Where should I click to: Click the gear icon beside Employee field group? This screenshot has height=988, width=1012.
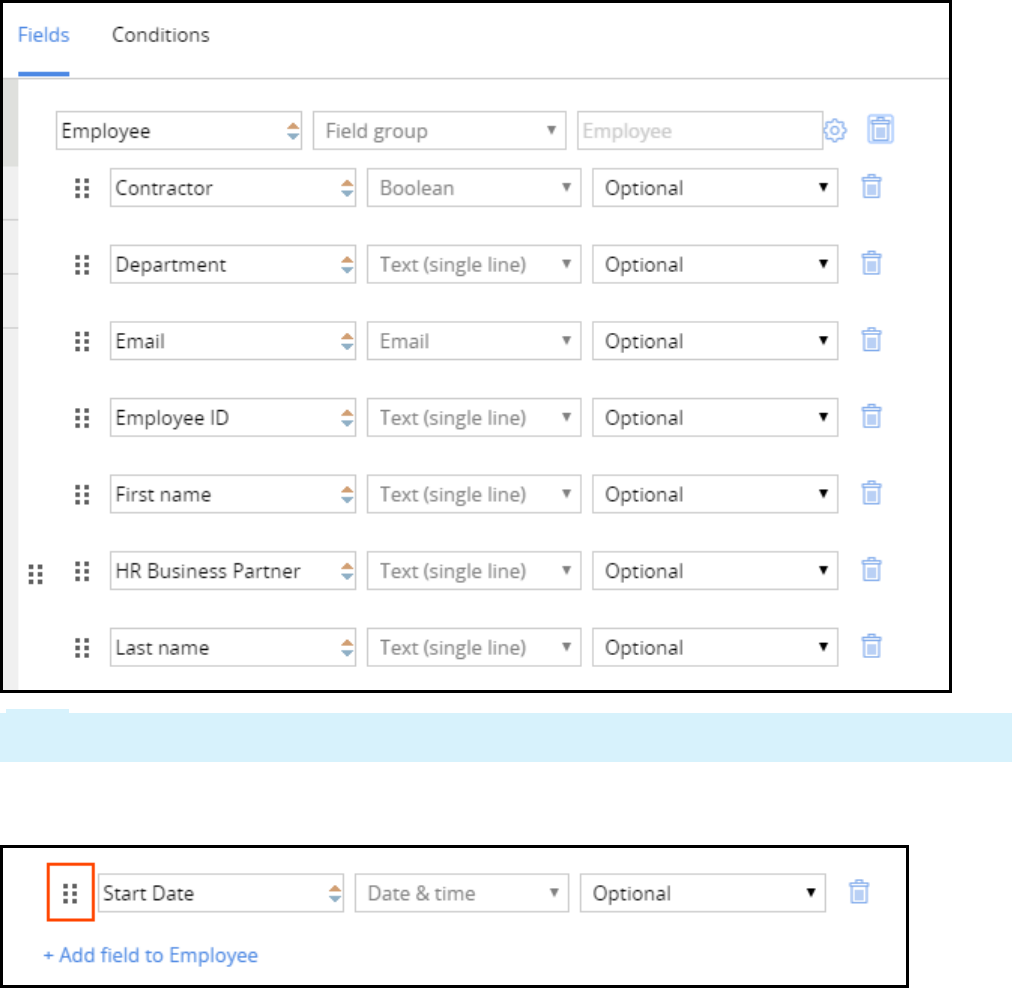point(835,130)
